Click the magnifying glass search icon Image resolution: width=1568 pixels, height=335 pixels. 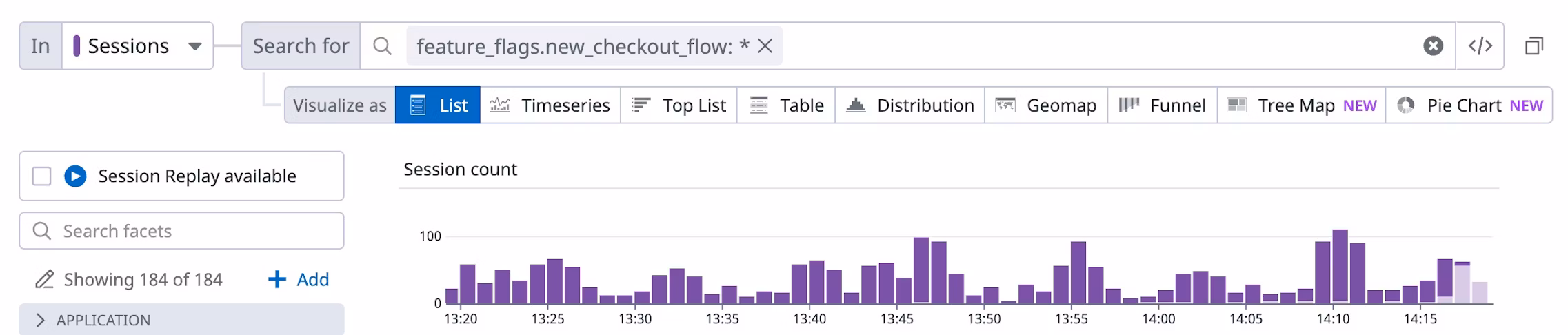pyautogui.click(x=382, y=46)
